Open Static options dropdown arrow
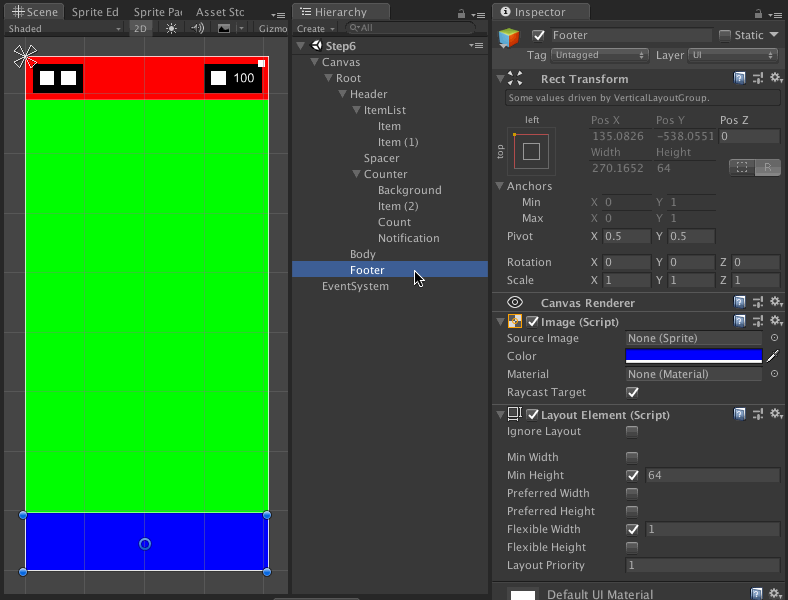 click(x=774, y=35)
